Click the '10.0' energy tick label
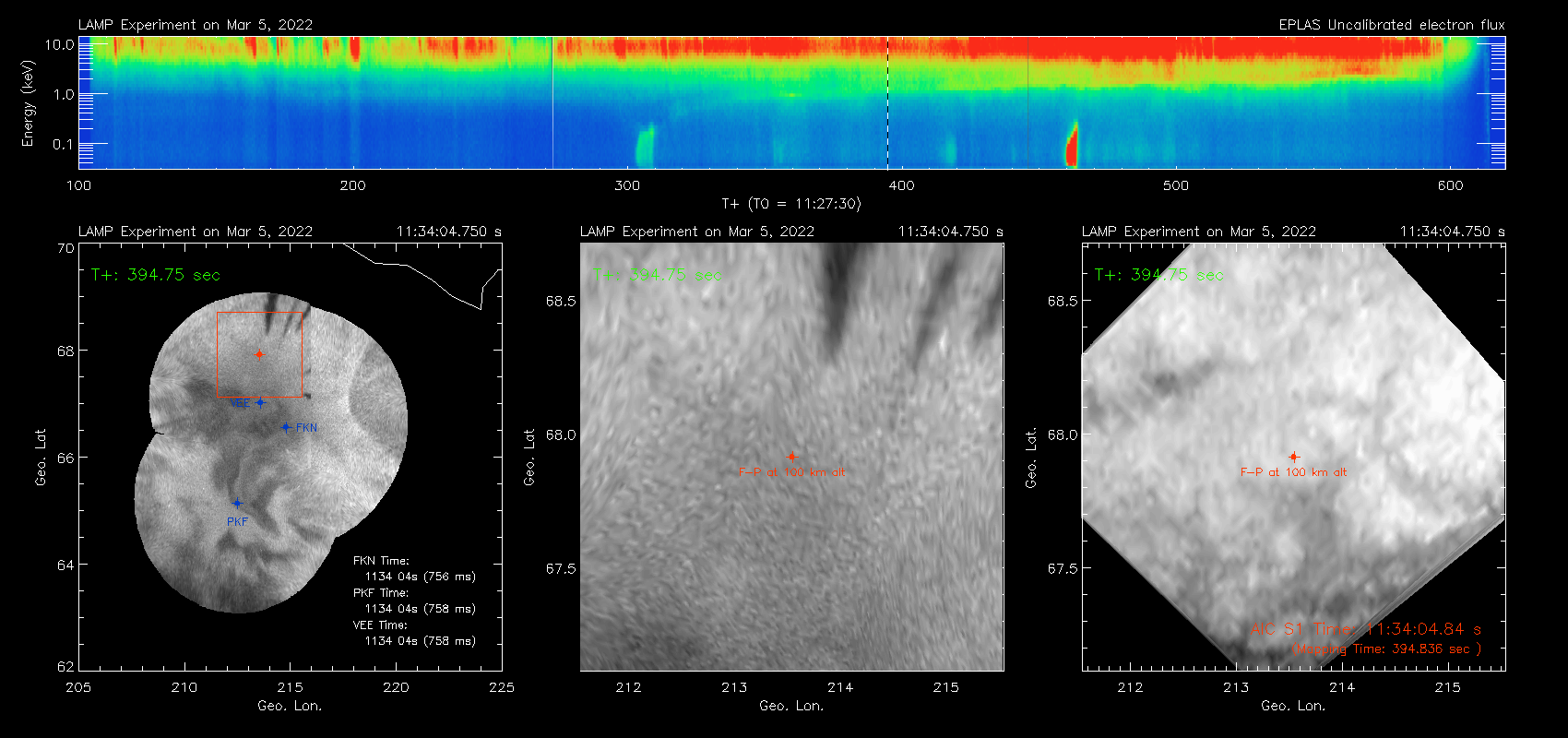 60,44
